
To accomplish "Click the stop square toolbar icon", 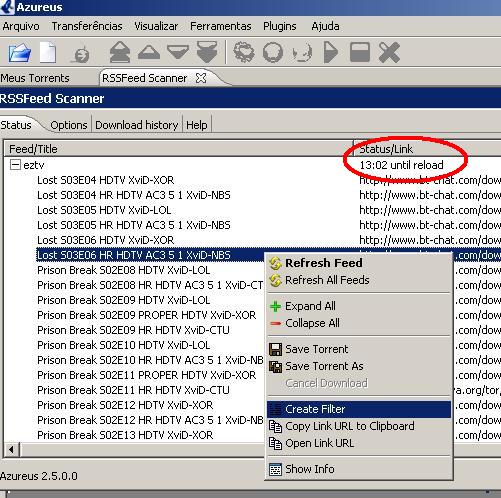I will 360,52.
